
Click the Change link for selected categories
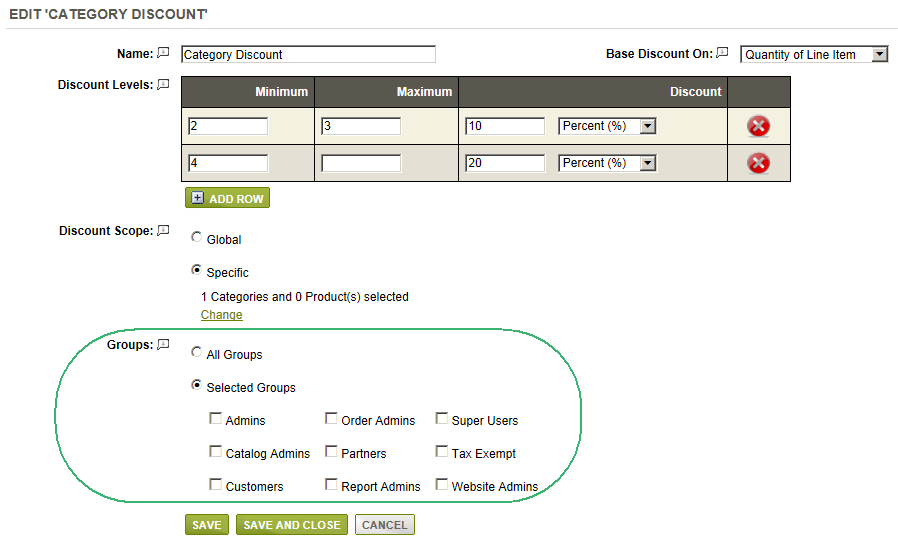tap(222, 315)
